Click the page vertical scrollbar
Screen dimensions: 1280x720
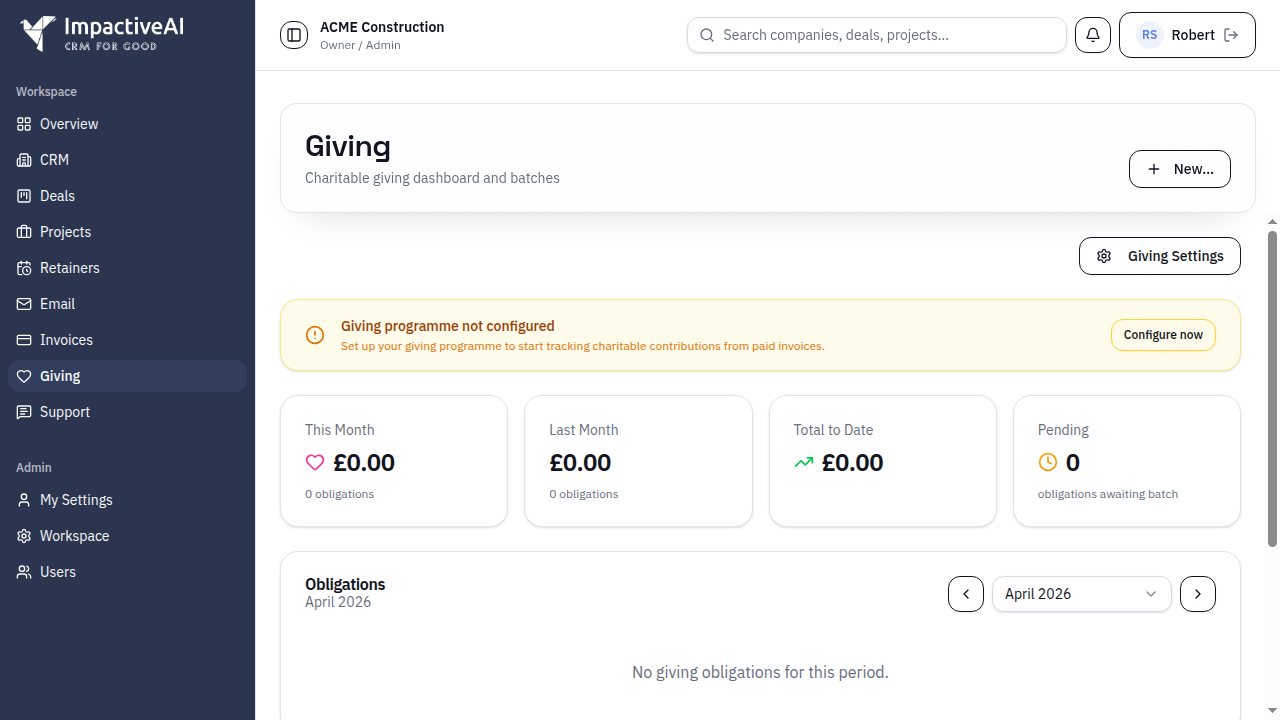pos(1272,388)
